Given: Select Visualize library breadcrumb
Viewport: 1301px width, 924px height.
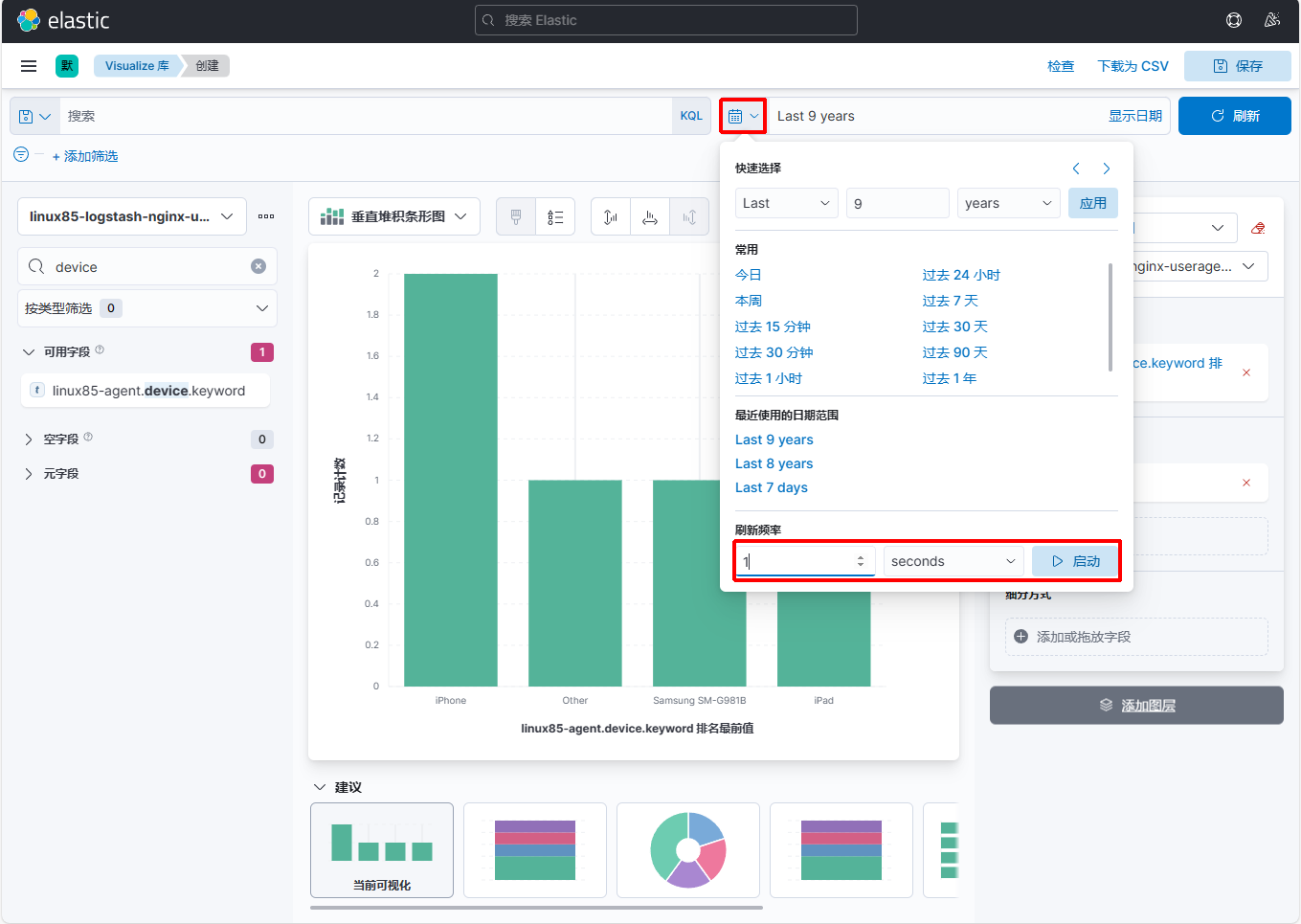Looking at the screenshot, I should pyautogui.click(x=137, y=66).
